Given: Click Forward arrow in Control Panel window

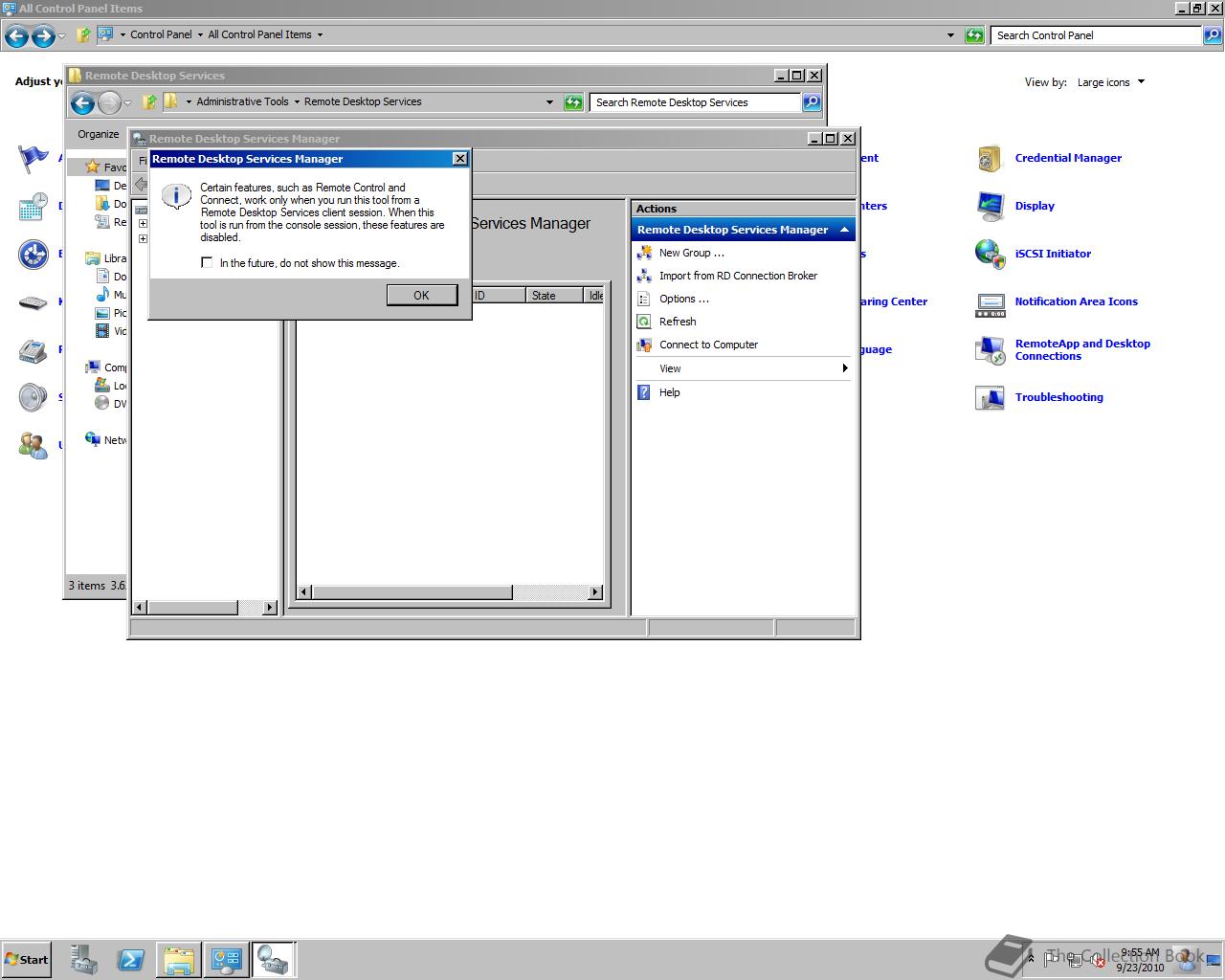Looking at the screenshot, I should [x=43, y=36].
